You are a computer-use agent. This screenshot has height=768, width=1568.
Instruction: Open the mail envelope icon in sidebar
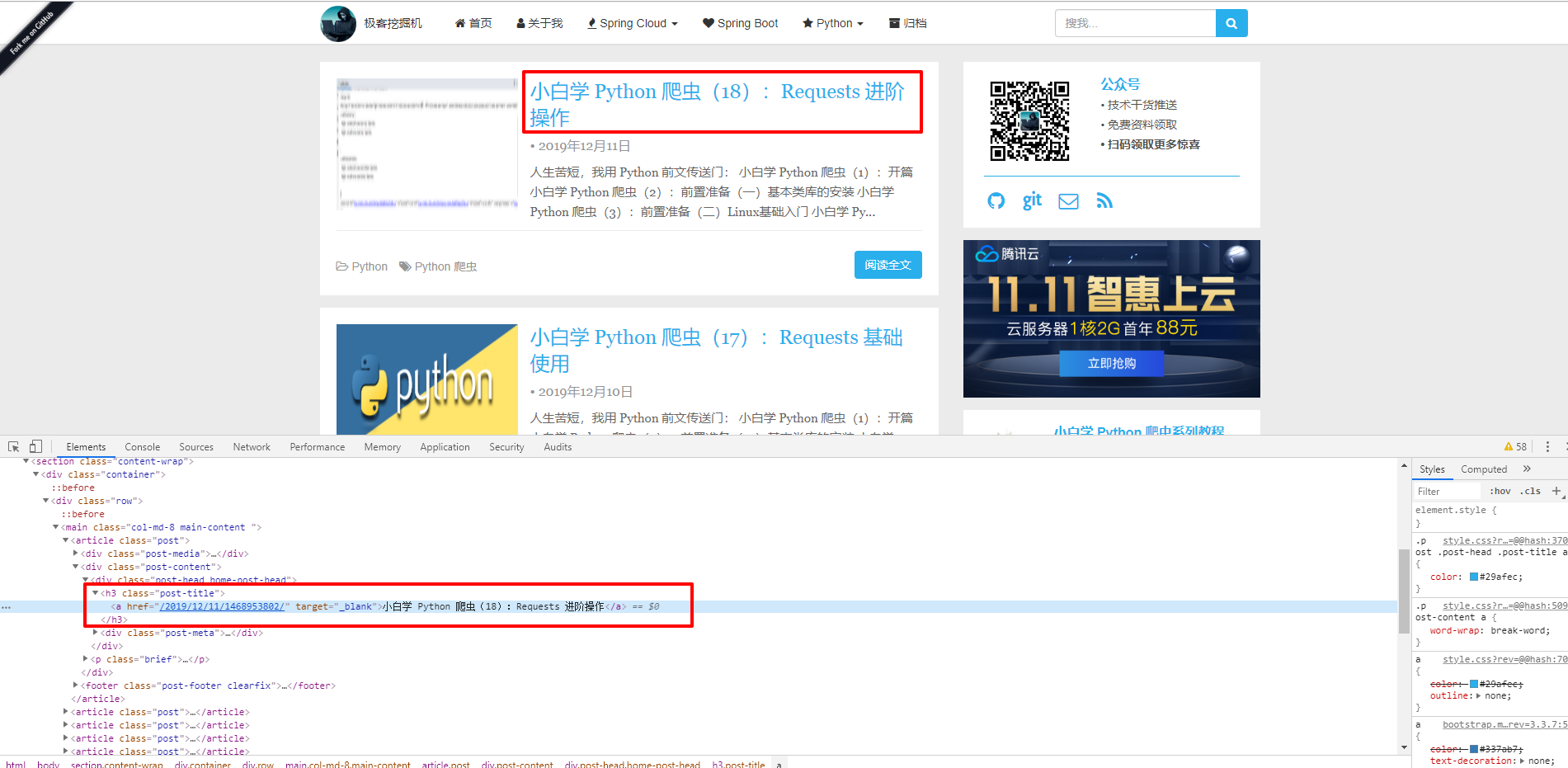(1068, 201)
